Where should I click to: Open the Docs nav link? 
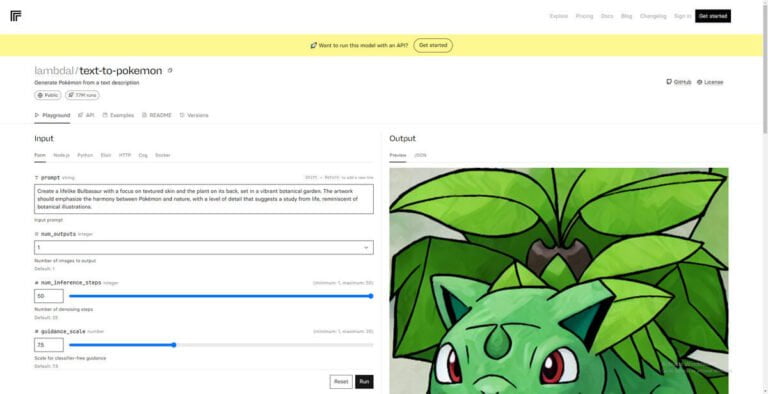607,16
